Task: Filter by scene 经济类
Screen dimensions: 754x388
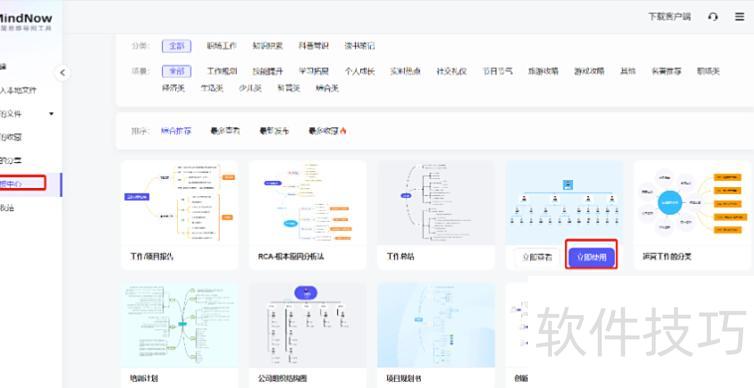Action: (x=173, y=88)
